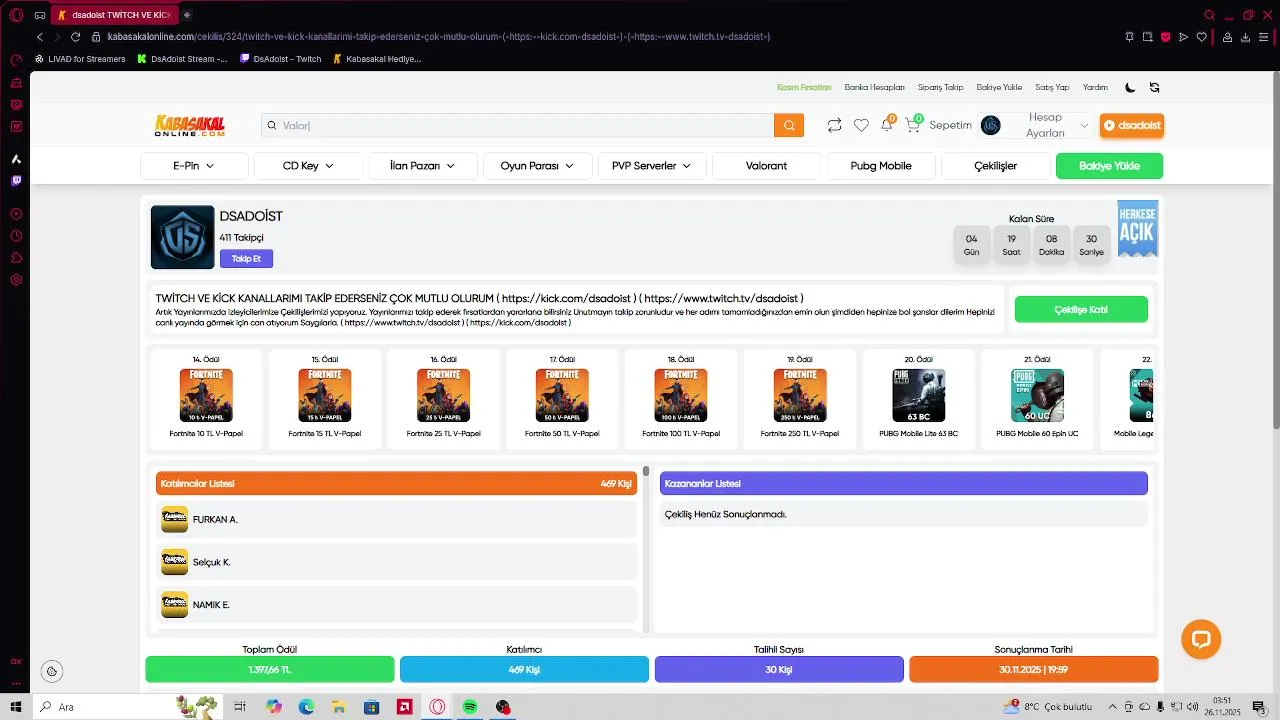Click participant NAMIK E. row
The height and width of the screenshot is (720, 1280).
point(396,604)
